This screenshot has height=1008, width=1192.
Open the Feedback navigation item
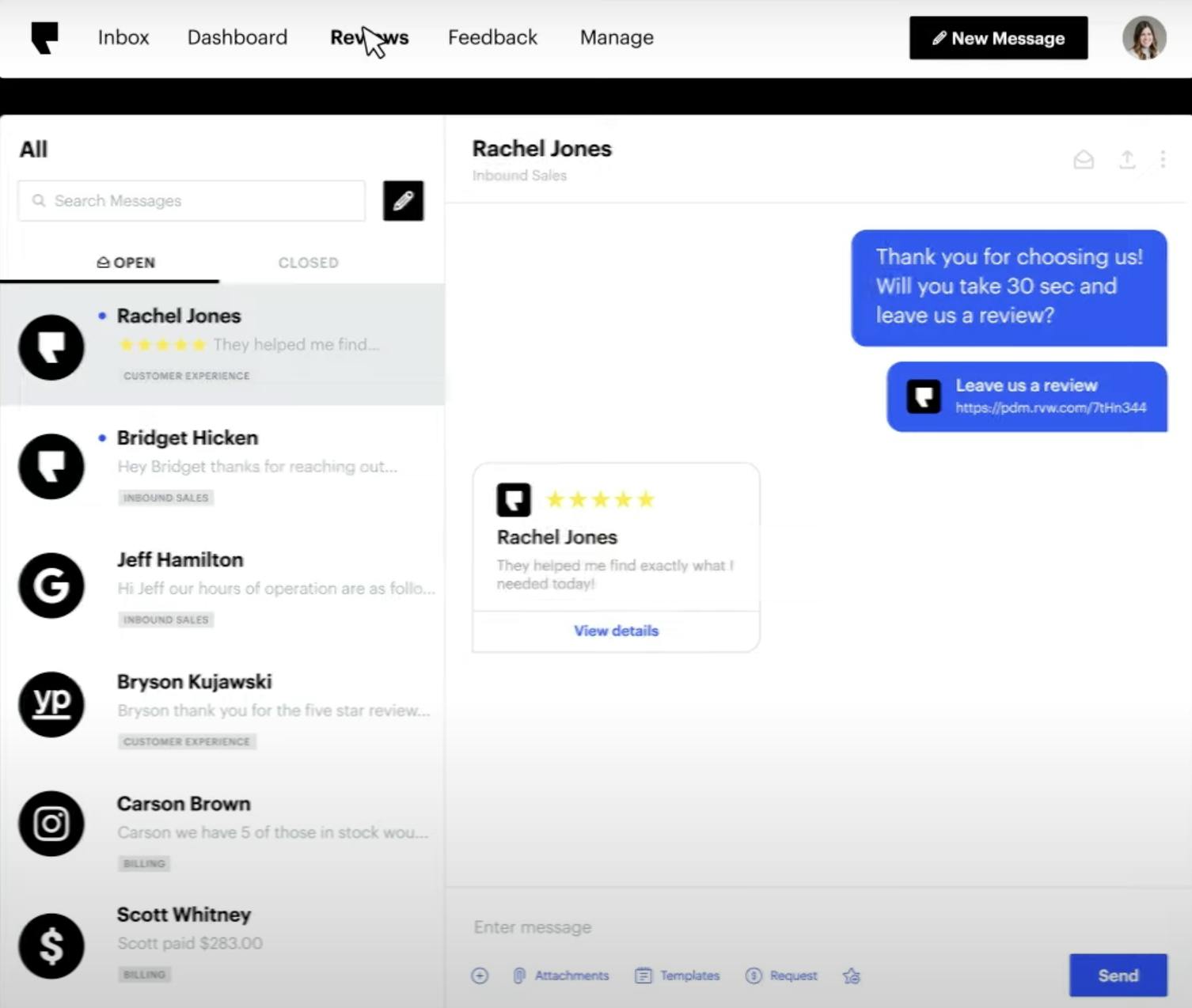coord(492,37)
